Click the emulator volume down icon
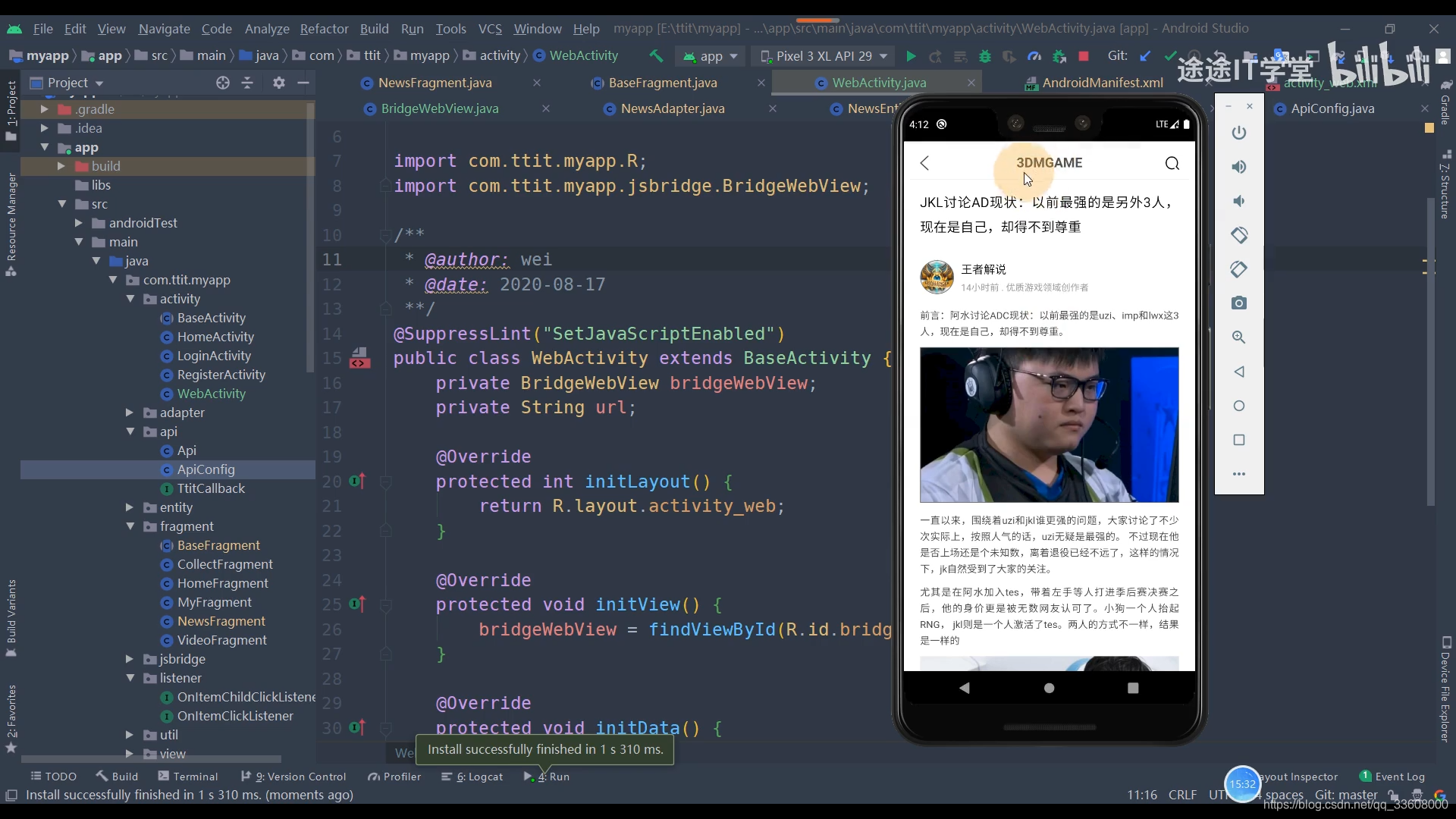The image size is (1456, 819). 1239,201
